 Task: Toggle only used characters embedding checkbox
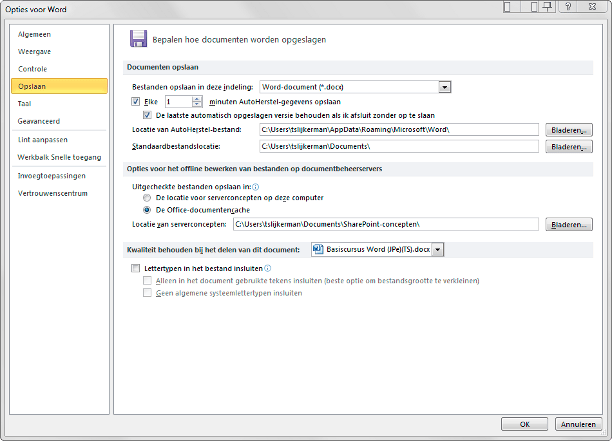147,281
